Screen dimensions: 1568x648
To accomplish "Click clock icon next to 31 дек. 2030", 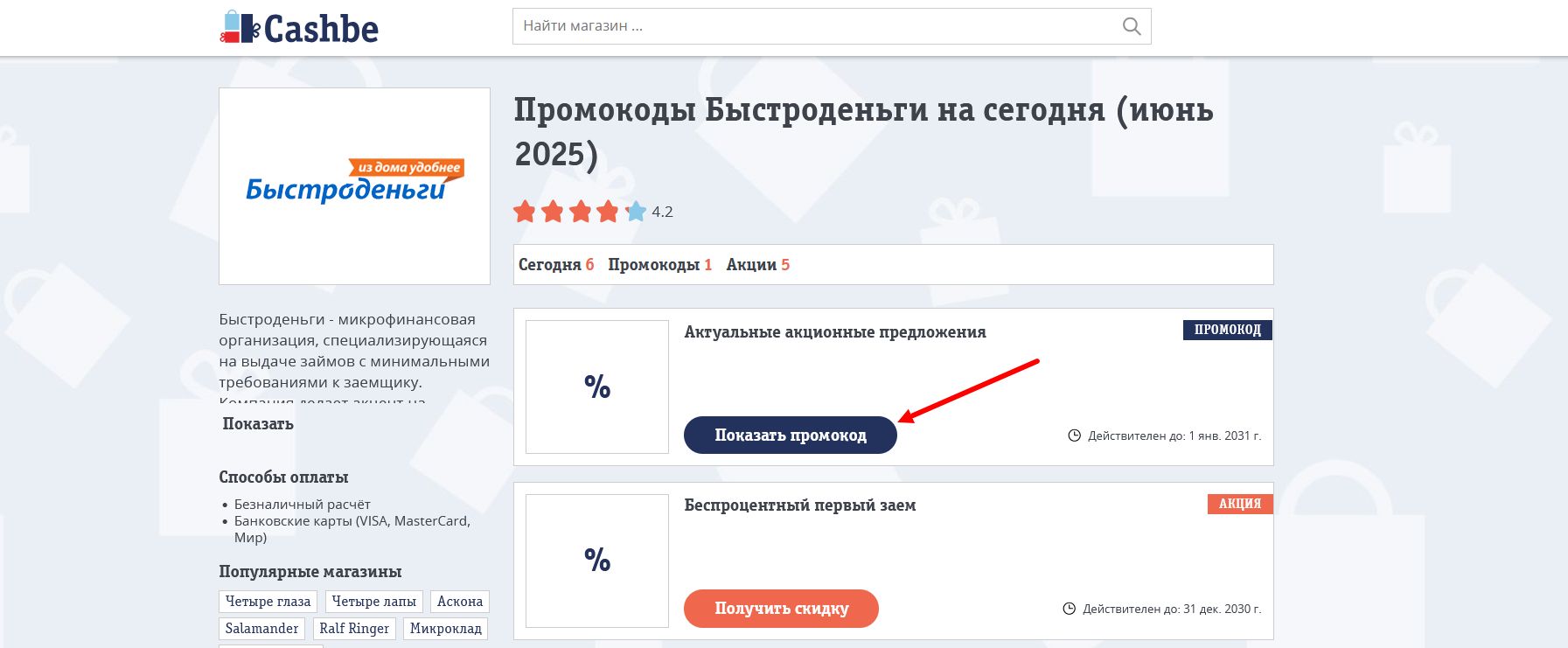I will [1069, 609].
